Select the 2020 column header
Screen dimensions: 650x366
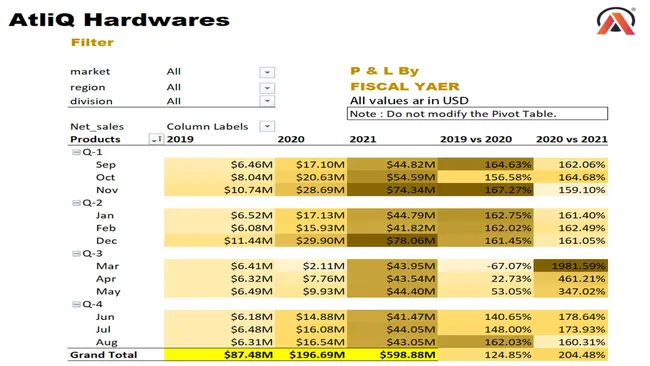291,139
